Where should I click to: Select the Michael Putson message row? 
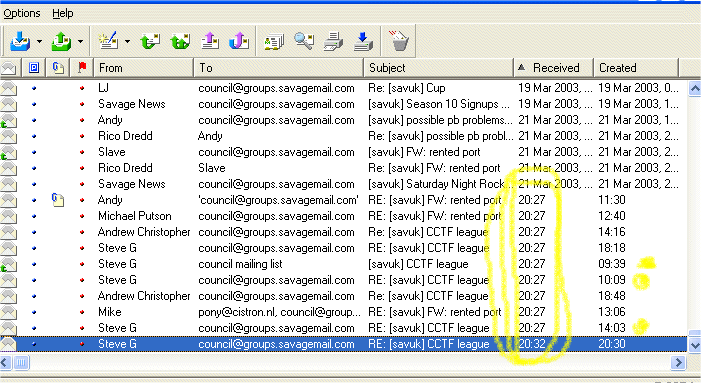tap(343, 216)
